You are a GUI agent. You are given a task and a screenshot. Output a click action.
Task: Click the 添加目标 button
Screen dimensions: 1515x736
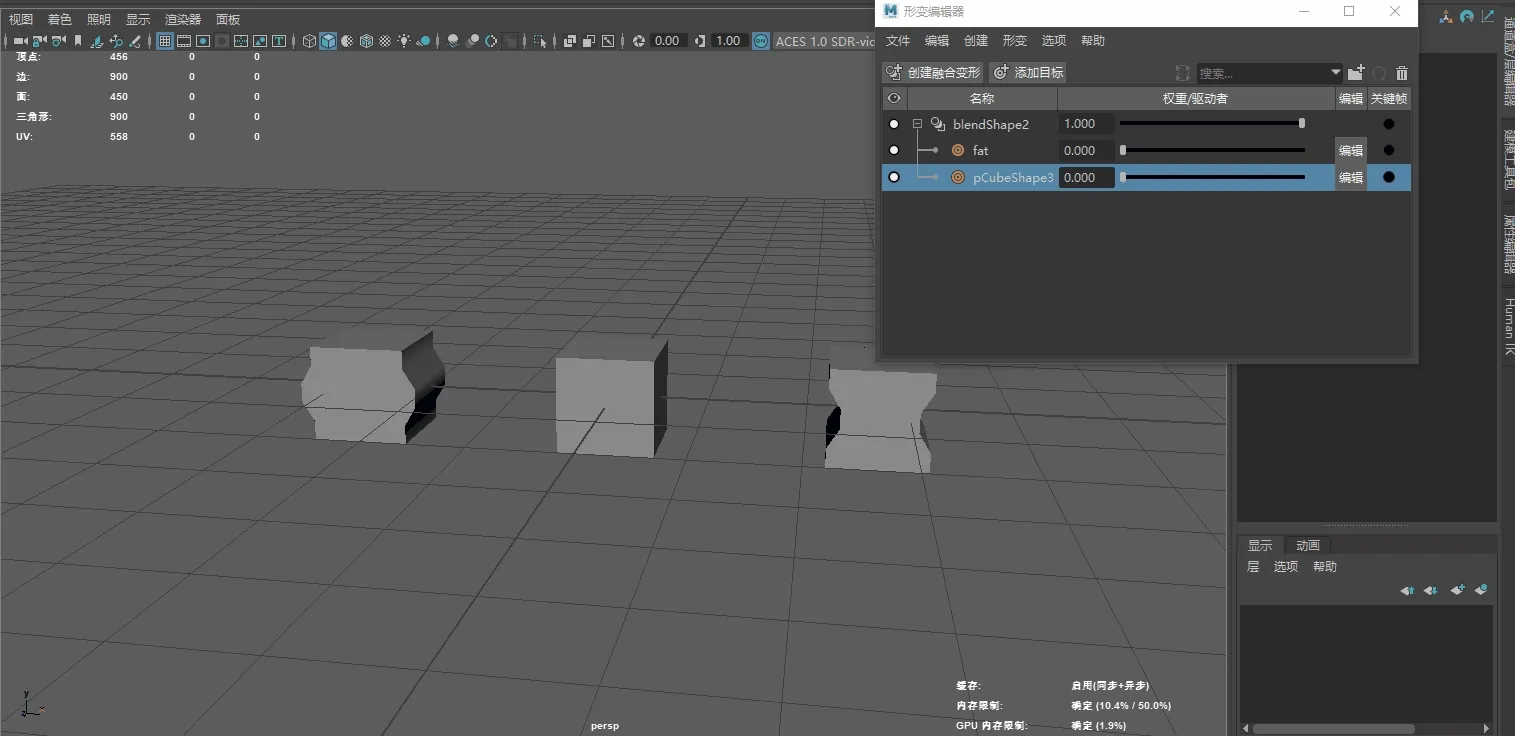[x=1028, y=73]
